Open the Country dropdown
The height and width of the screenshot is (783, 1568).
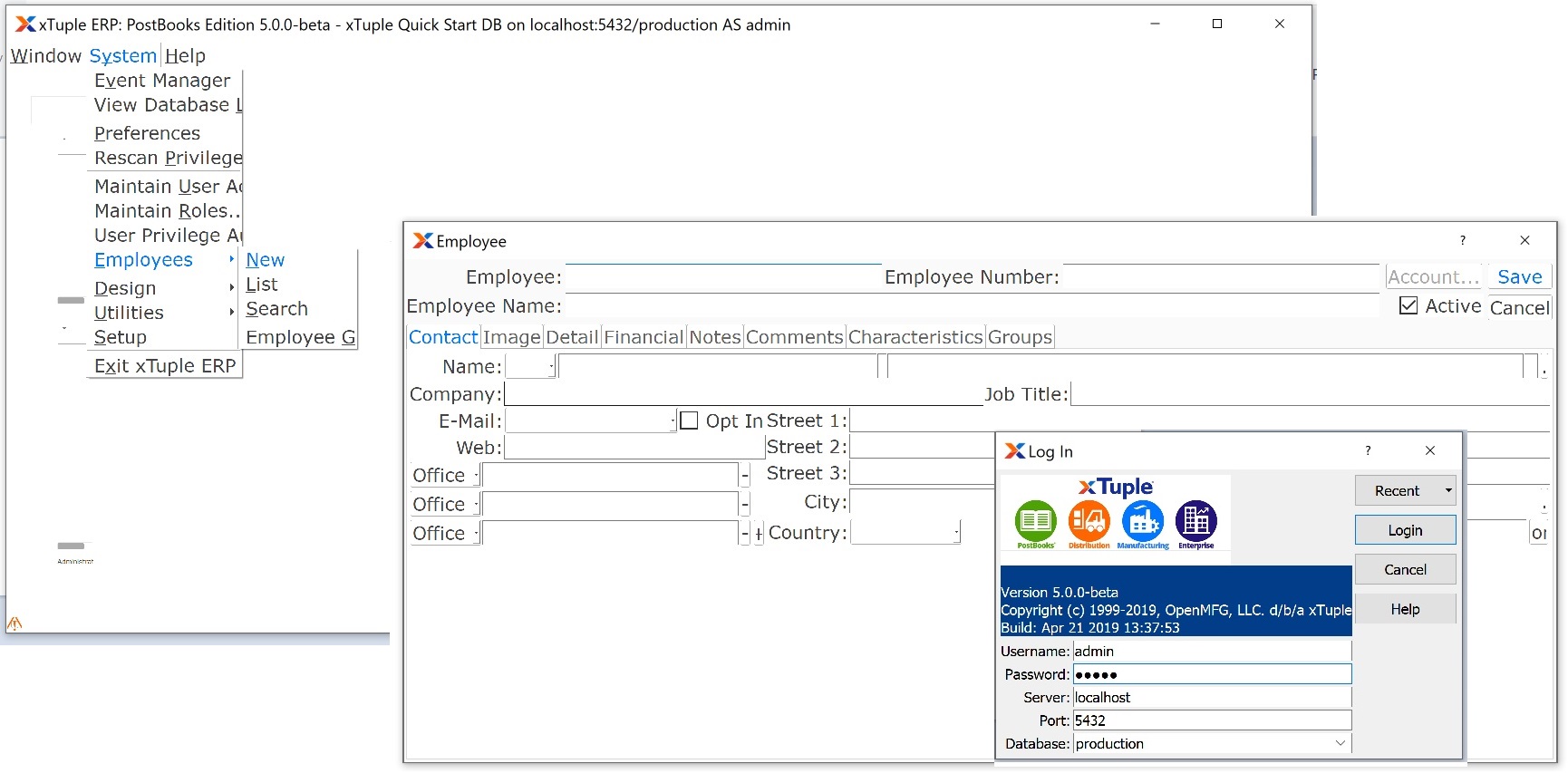click(905, 532)
